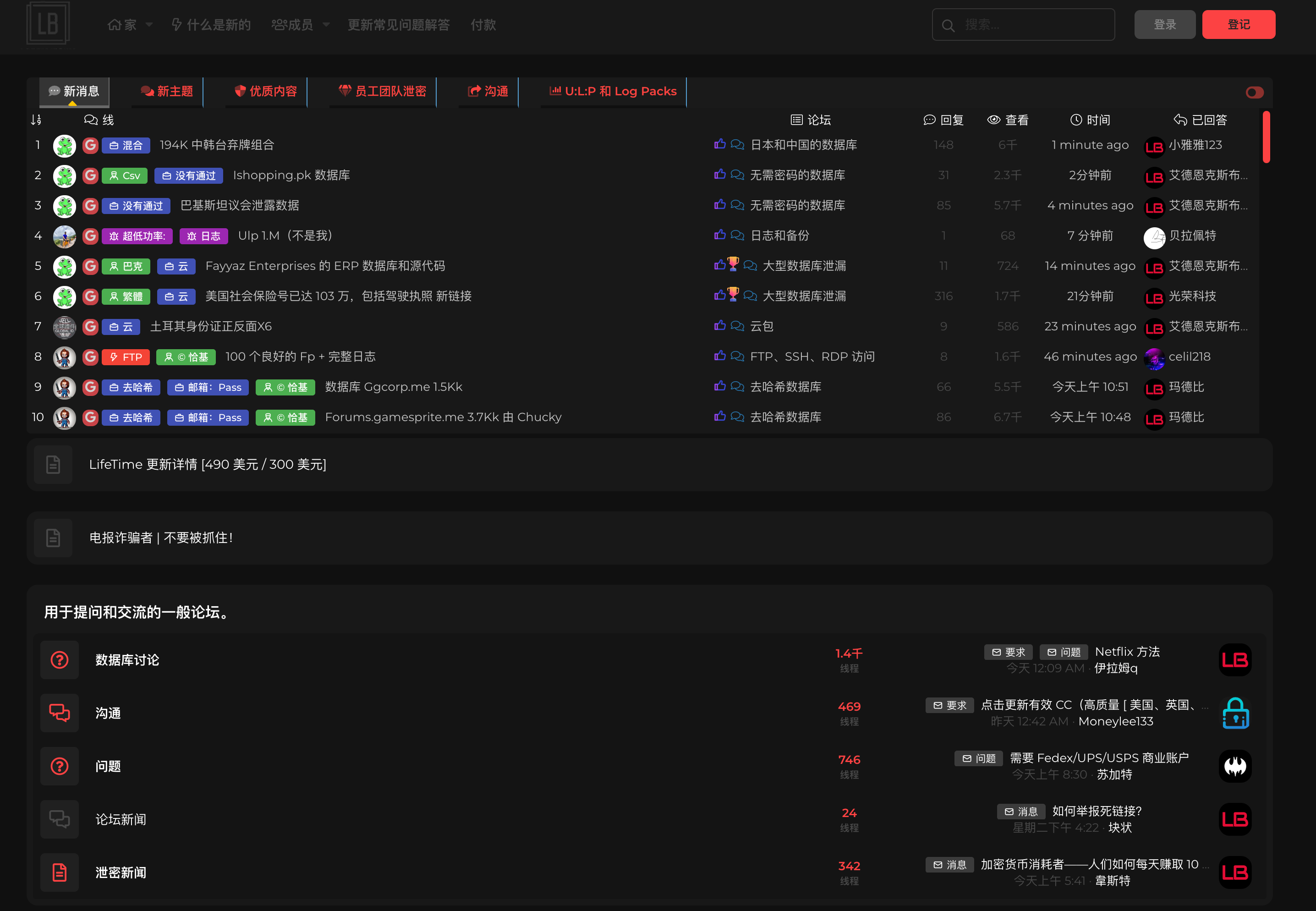Click the vertical scrollbar of the thread list
1316x911 pixels.
(1267, 137)
